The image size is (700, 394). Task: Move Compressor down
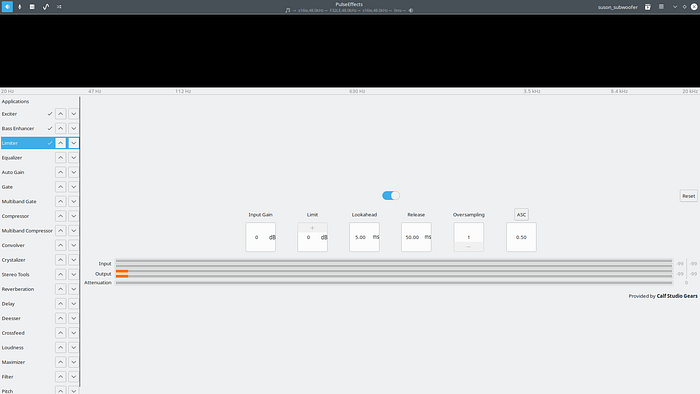pyautogui.click(x=73, y=216)
